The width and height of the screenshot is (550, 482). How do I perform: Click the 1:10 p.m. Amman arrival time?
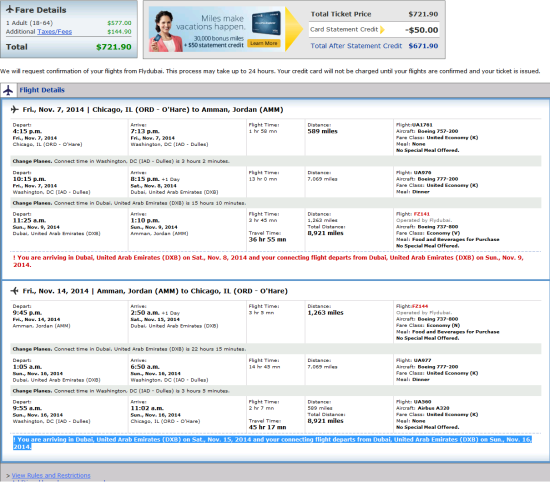(145, 220)
